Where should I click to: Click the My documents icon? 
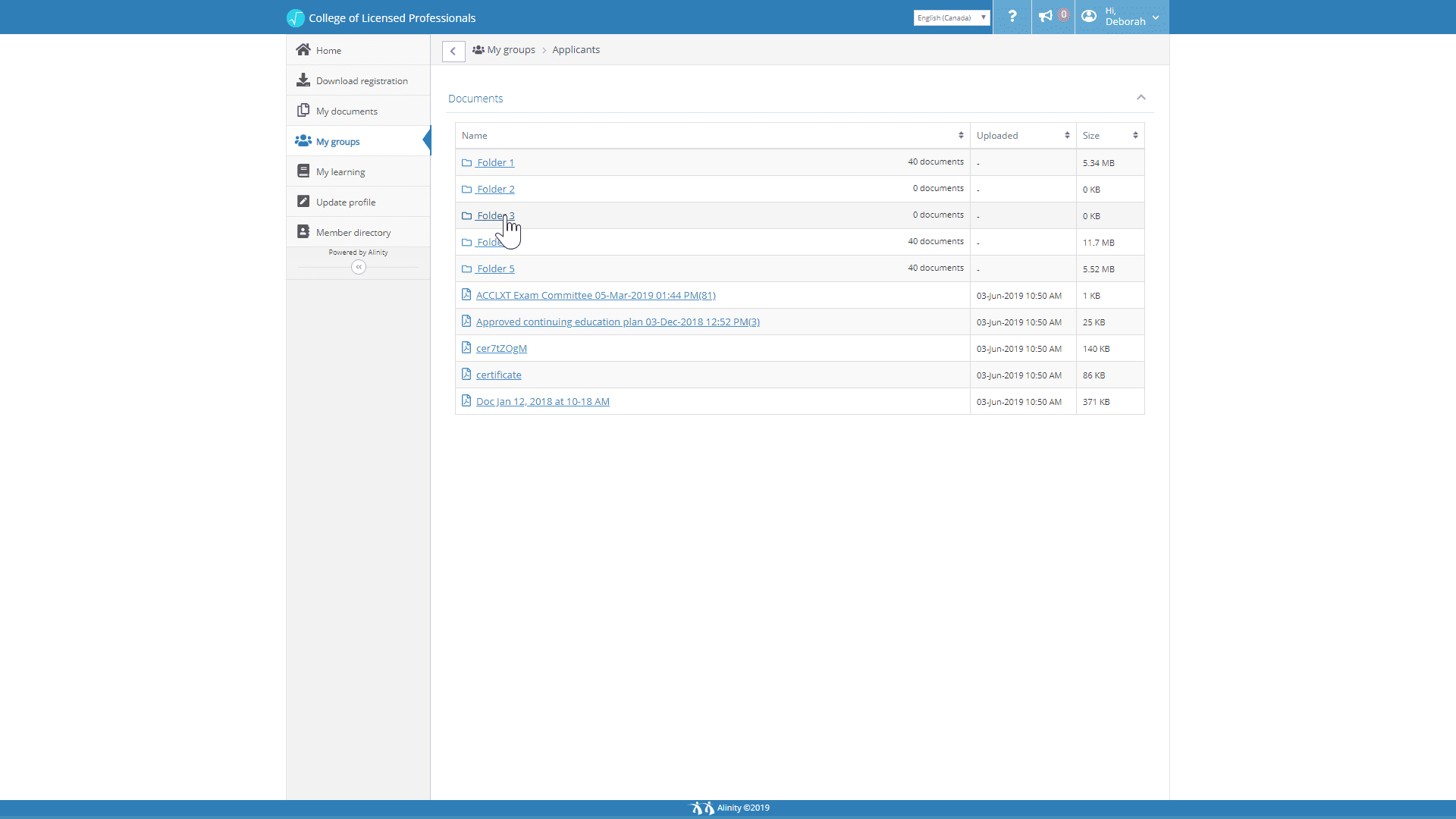coord(303,110)
